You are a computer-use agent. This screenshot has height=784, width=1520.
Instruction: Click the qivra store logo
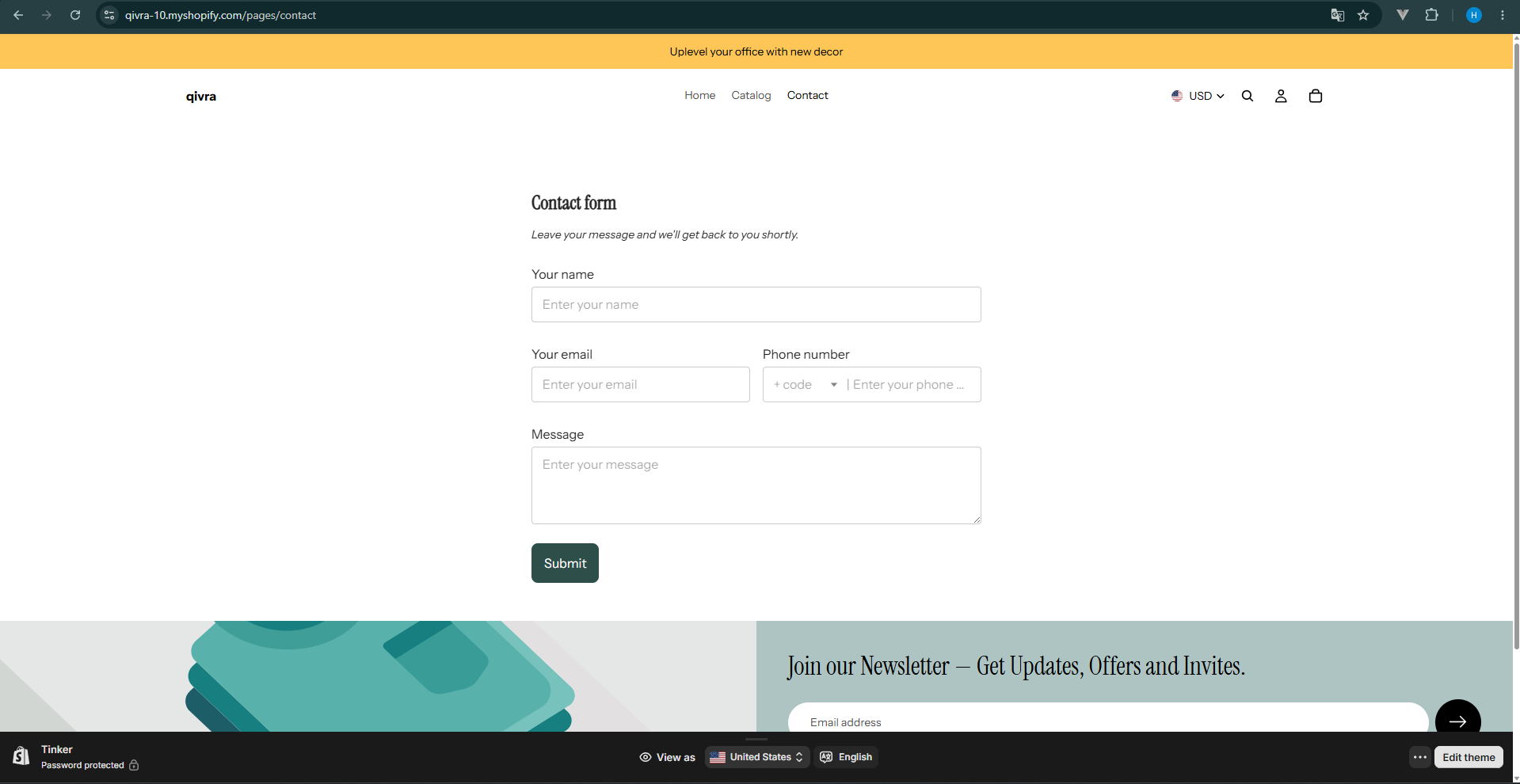[x=201, y=97]
